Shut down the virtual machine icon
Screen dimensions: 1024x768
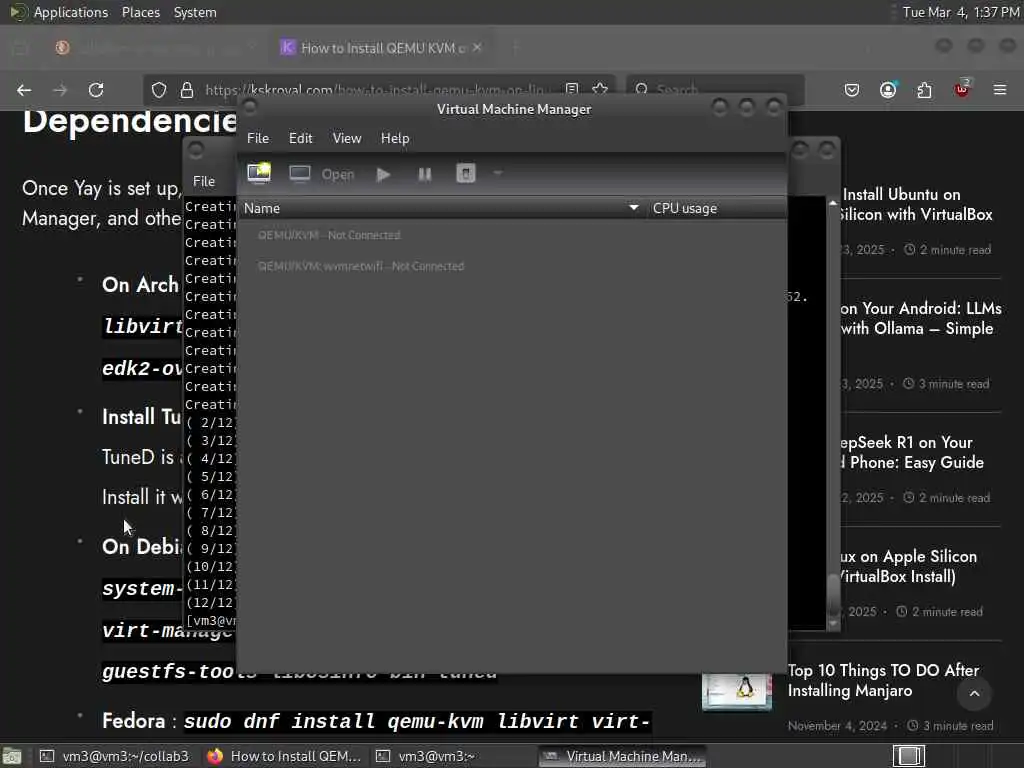[466, 174]
